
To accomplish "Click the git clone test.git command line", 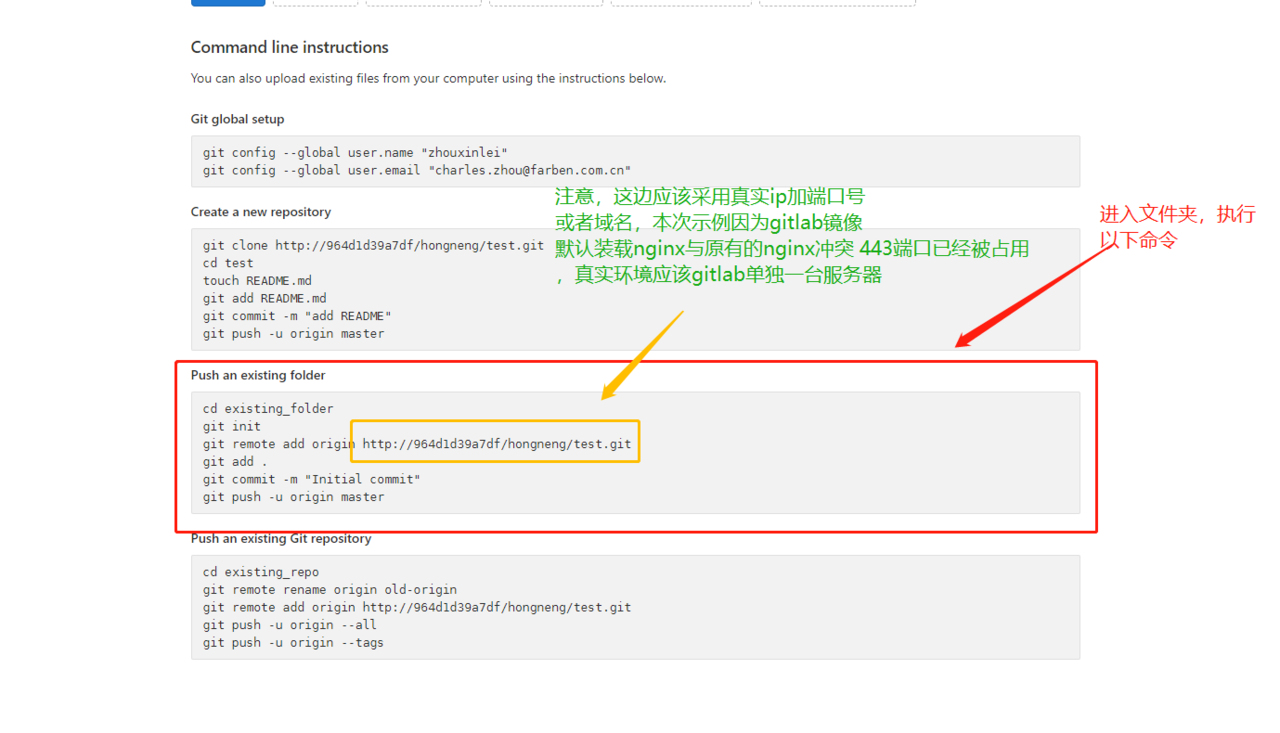I will (373, 246).
